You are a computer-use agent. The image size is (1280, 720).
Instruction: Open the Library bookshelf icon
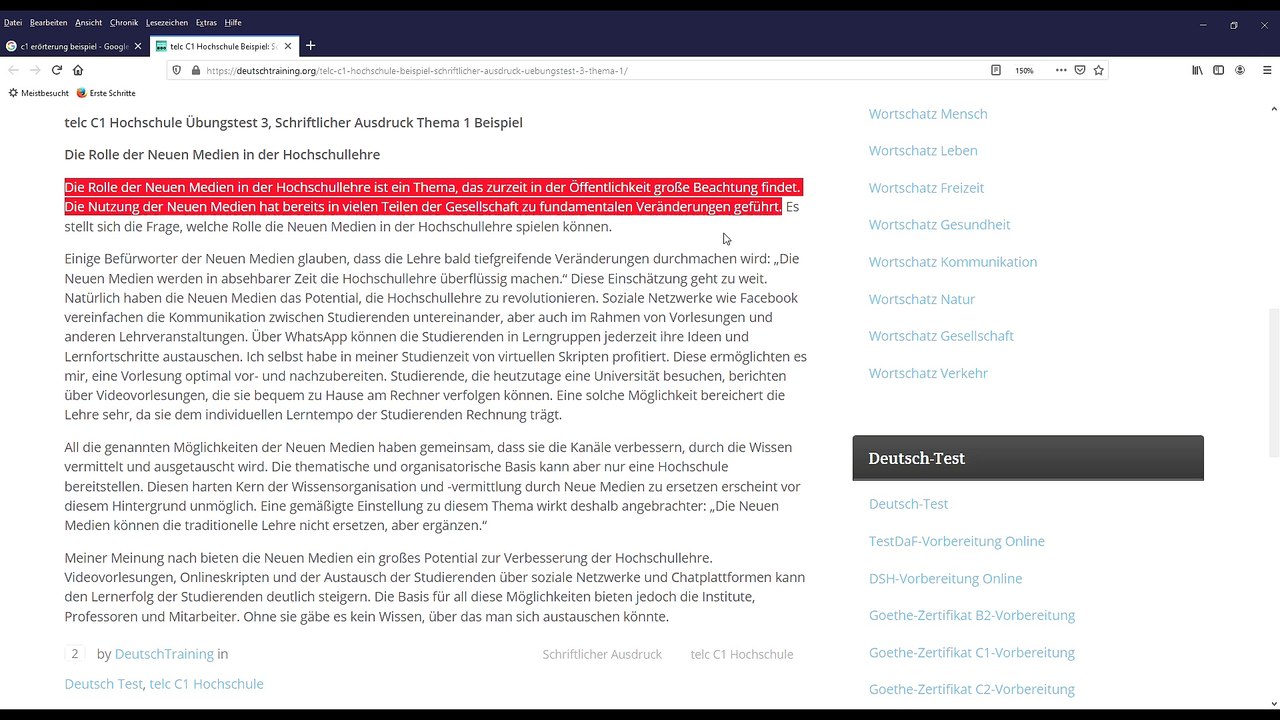pyautogui.click(x=1197, y=70)
